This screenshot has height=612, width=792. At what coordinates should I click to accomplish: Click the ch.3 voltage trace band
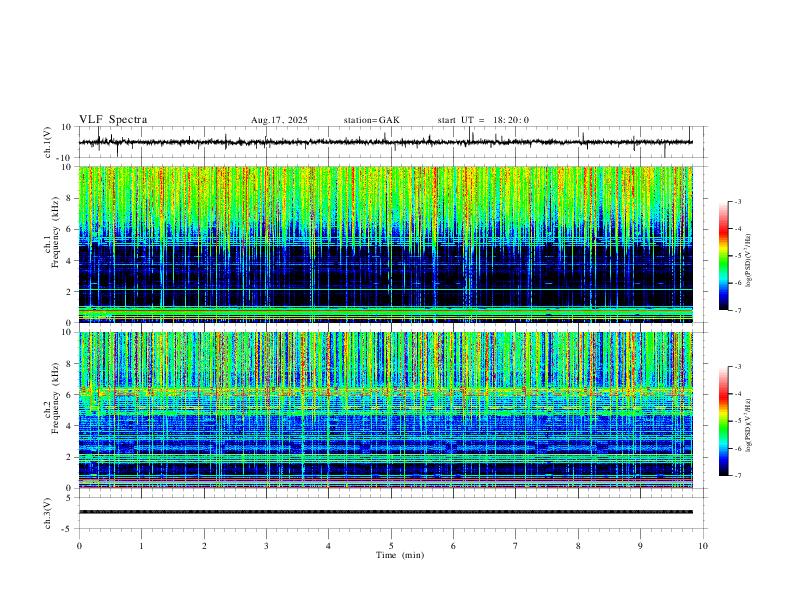385,512
